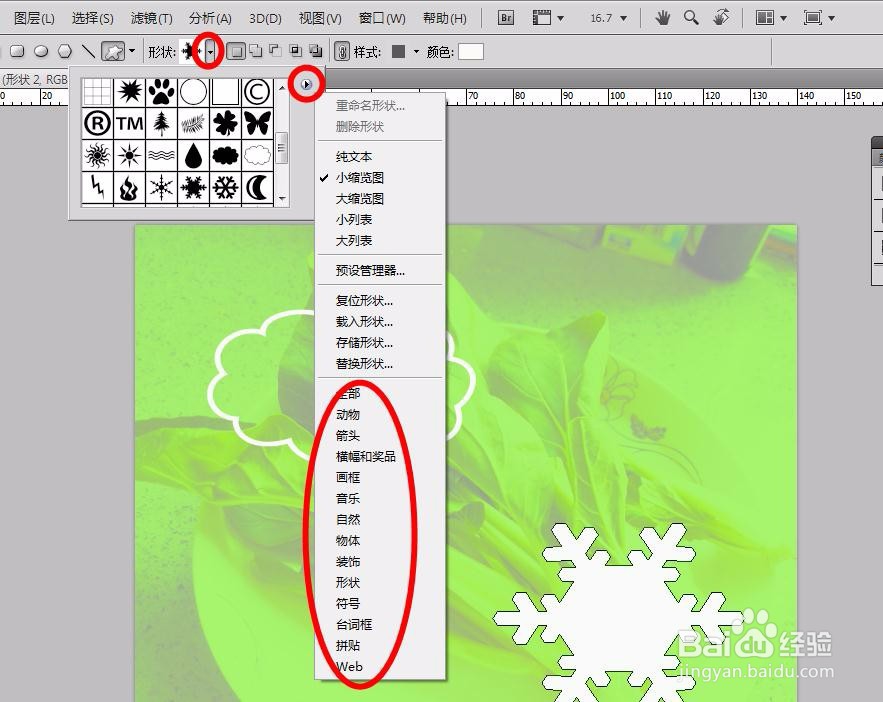Open the 视图 menu

318,17
